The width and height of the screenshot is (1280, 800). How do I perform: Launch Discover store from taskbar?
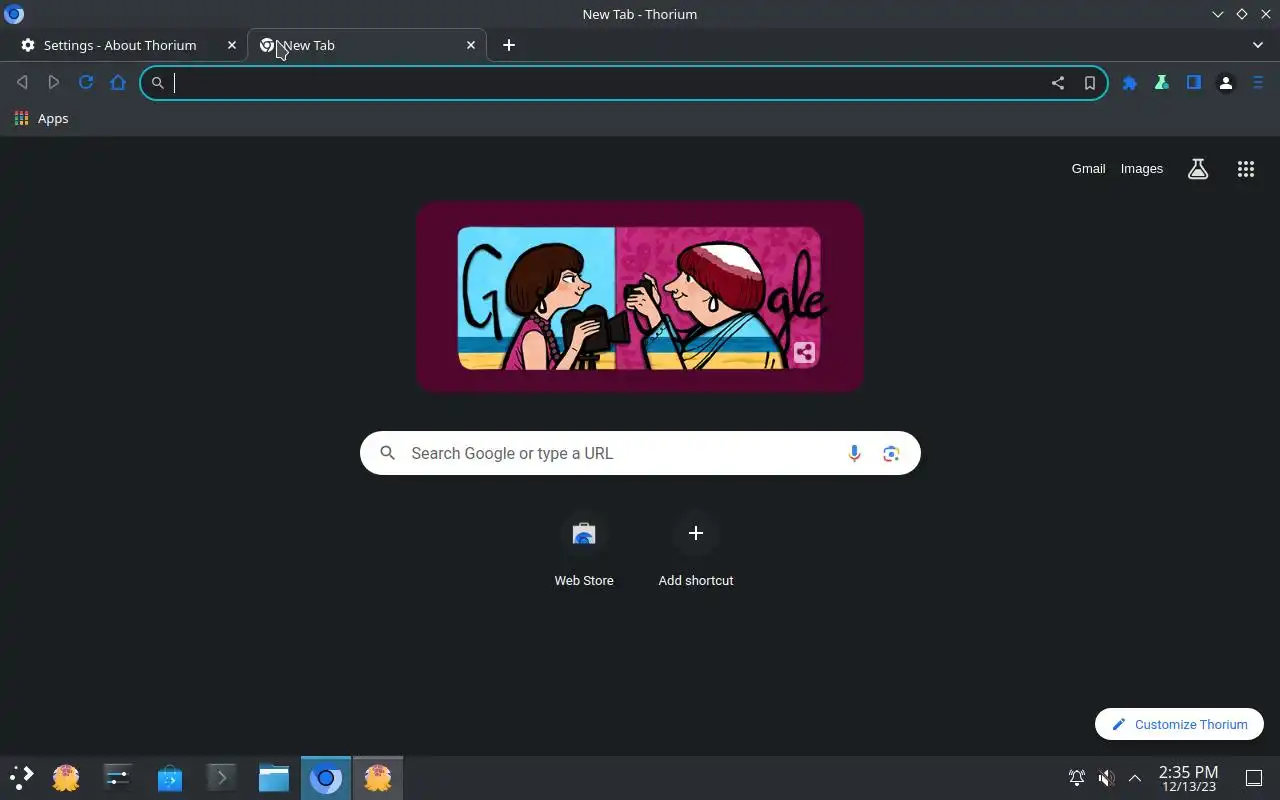point(170,777)
